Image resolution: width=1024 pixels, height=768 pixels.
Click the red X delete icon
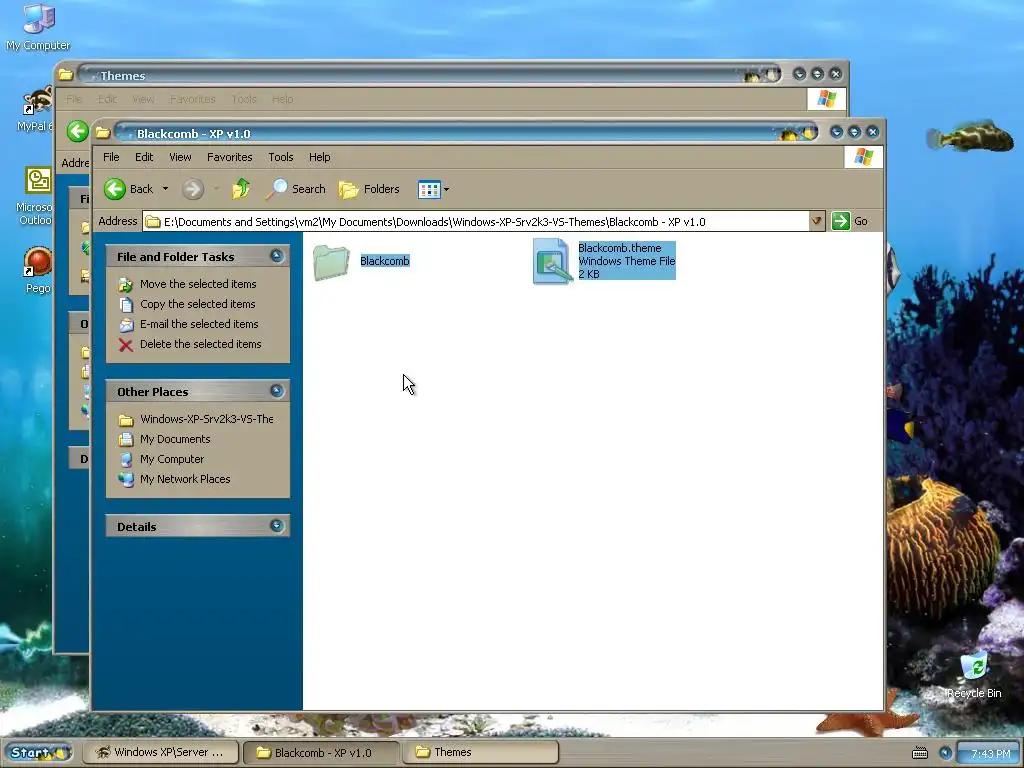(126, 345)
